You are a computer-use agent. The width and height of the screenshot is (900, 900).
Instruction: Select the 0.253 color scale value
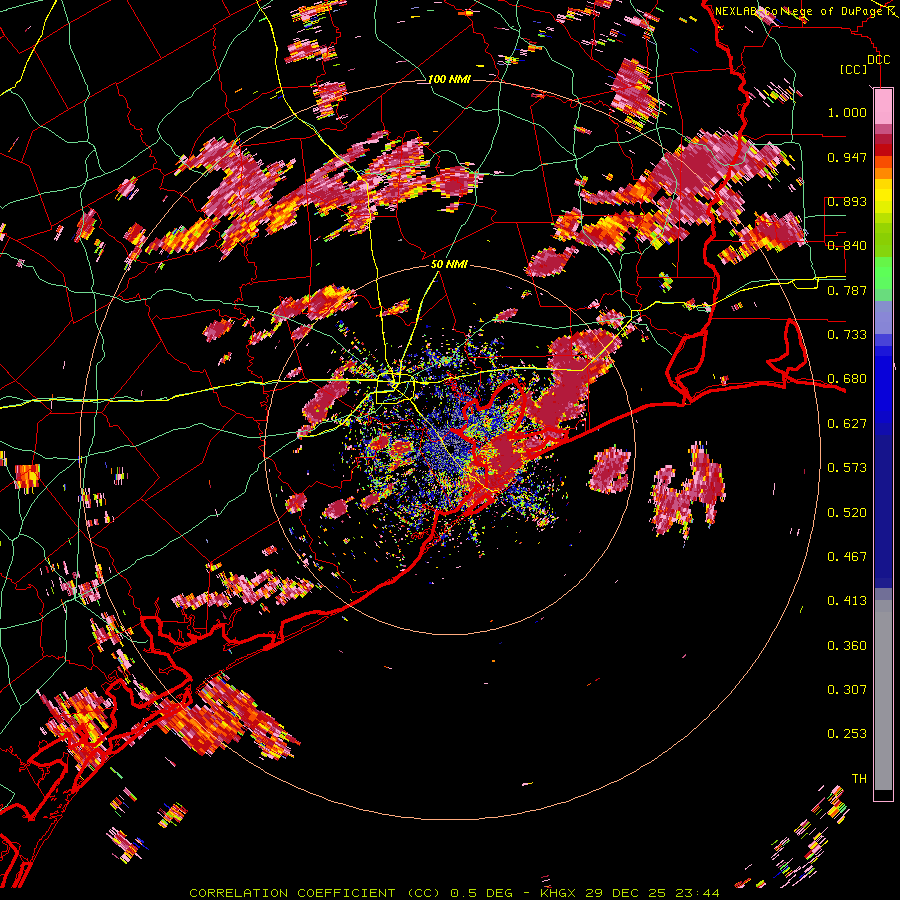(847, 734)
